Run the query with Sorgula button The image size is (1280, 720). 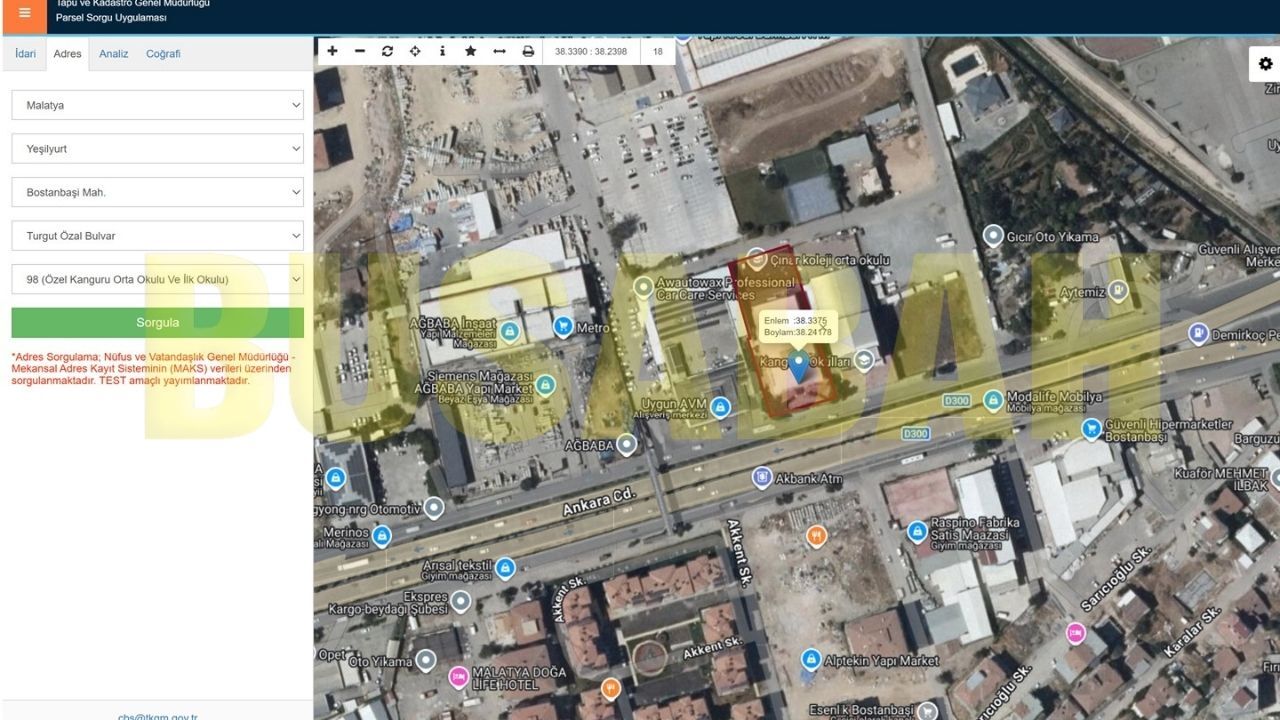158,323
